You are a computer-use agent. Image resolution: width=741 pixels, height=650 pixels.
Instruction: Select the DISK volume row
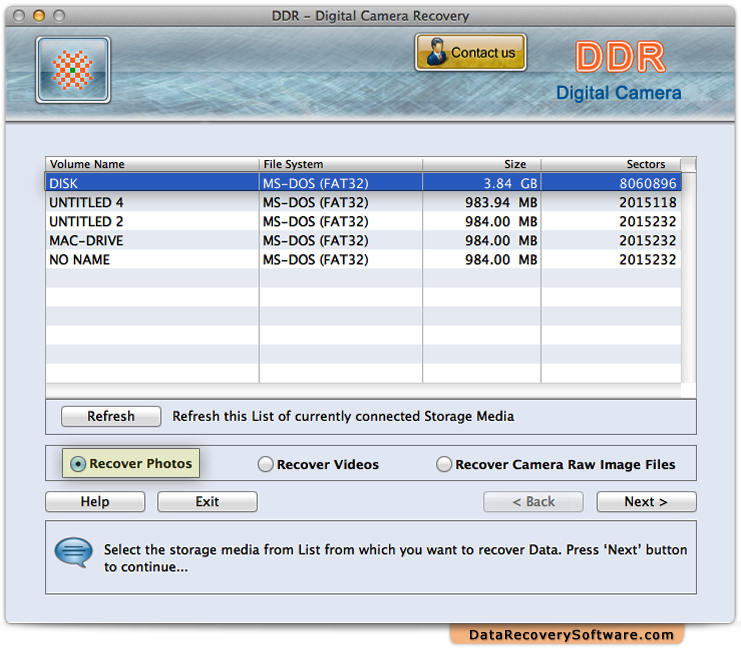tap(363, 183)
